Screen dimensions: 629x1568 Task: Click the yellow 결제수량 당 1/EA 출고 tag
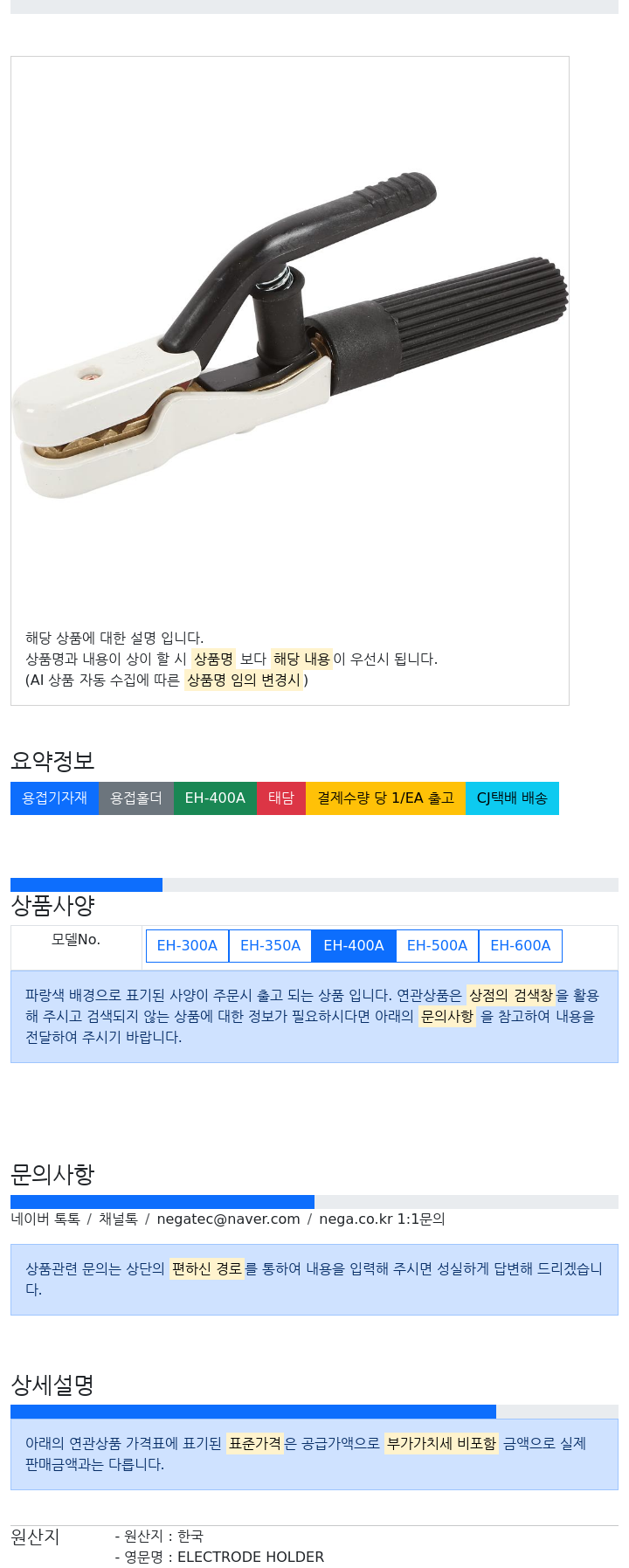point(386,798)
